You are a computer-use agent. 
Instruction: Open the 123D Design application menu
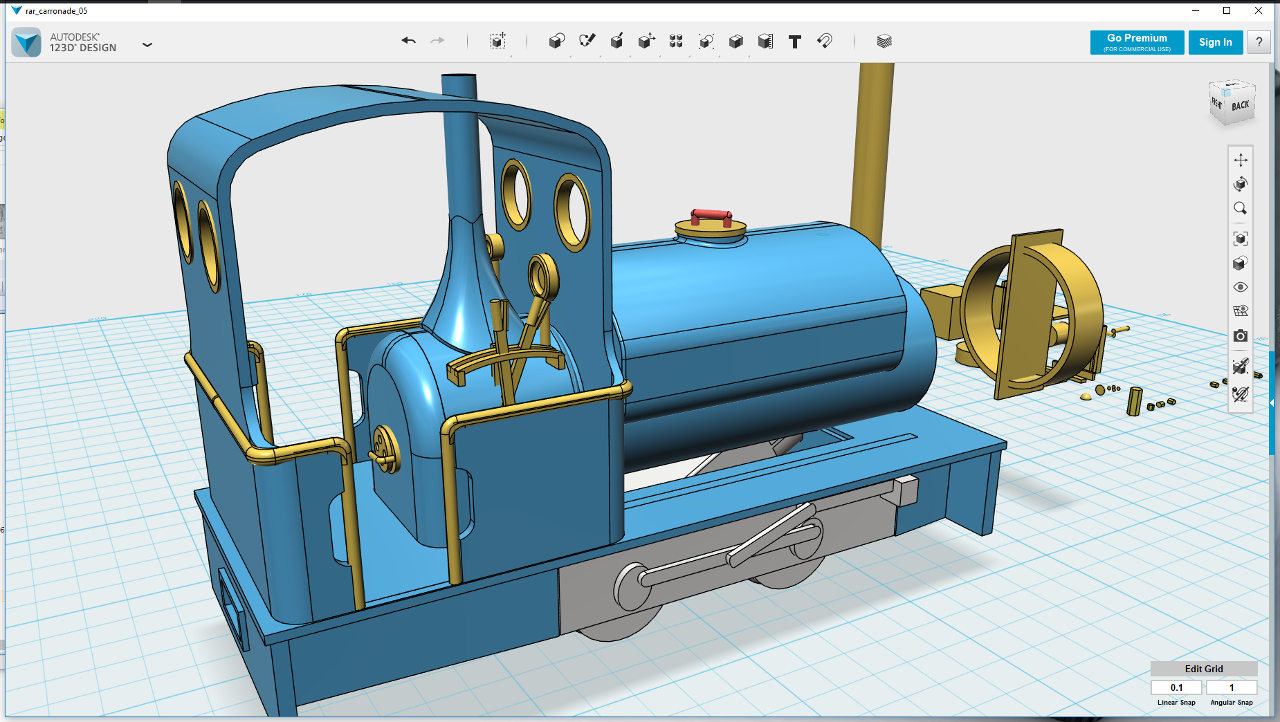[x=147, y=44]
